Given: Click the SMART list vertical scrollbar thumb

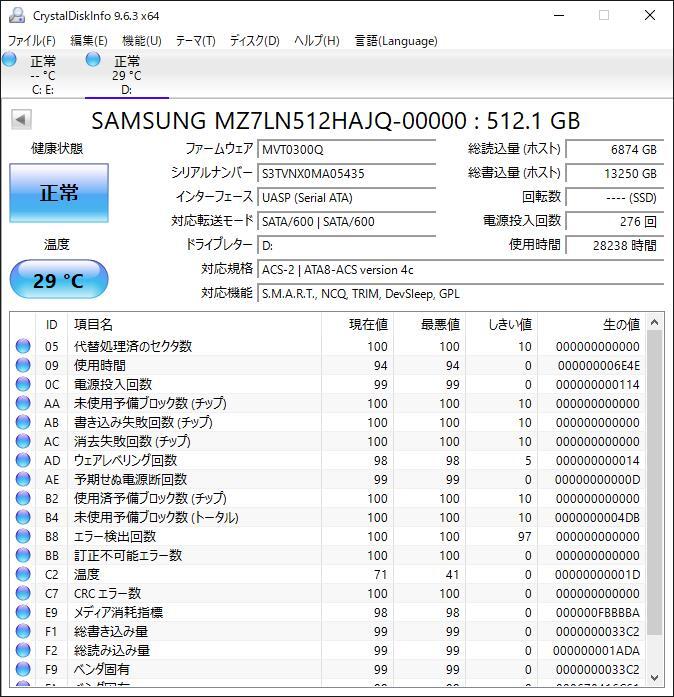Looking at the screenshot, I should click(x=654, y=483).
